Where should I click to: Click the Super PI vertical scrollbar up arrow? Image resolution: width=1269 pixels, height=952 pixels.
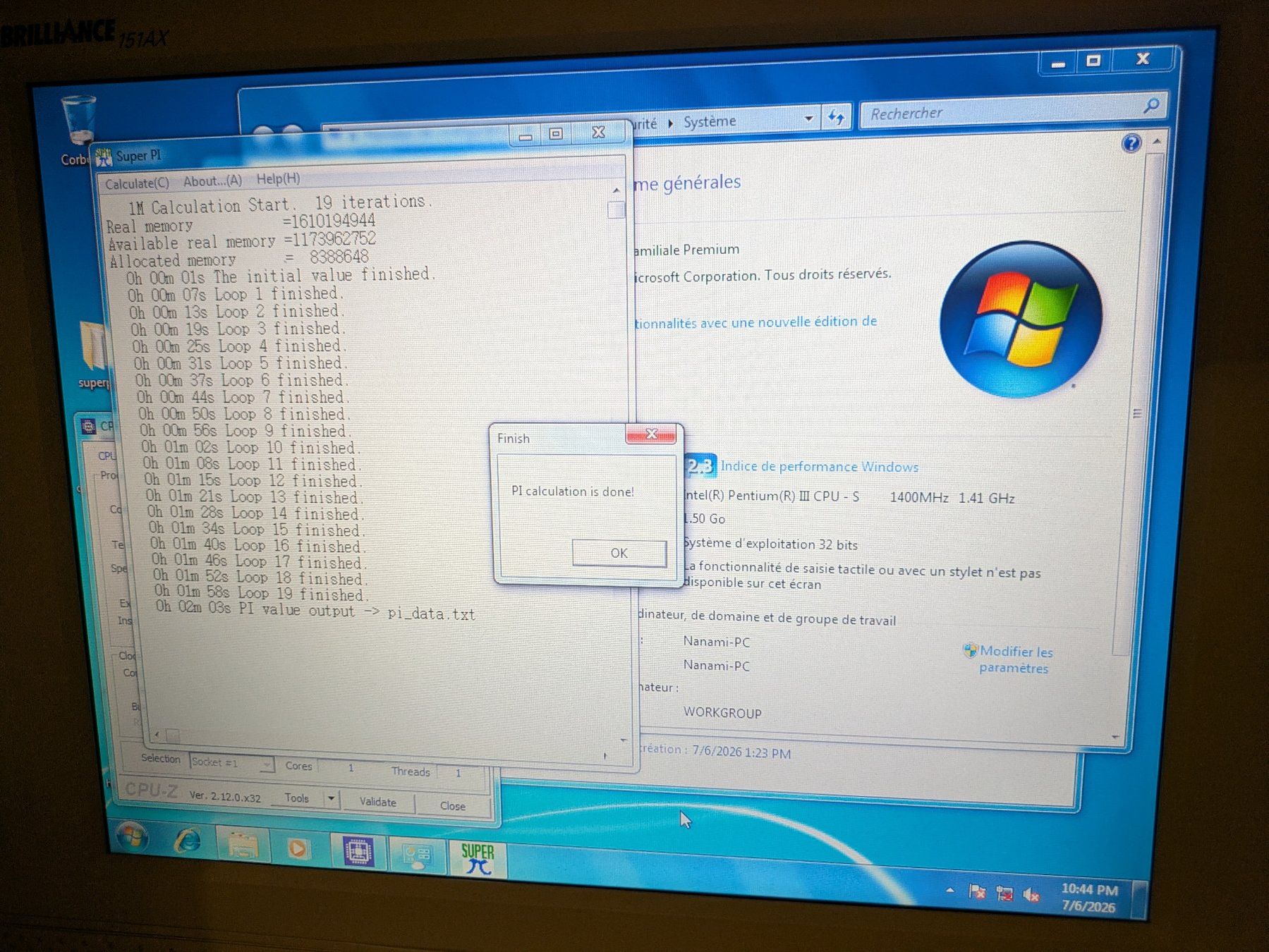[617, 190]
